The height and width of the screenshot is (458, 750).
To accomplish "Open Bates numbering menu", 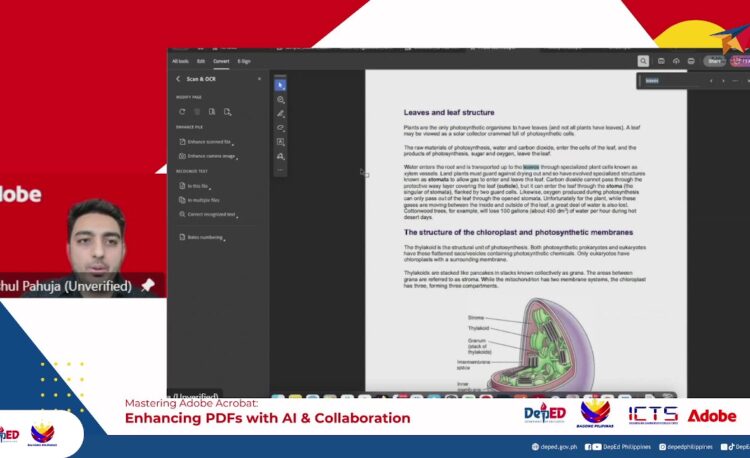I will 202,237.
